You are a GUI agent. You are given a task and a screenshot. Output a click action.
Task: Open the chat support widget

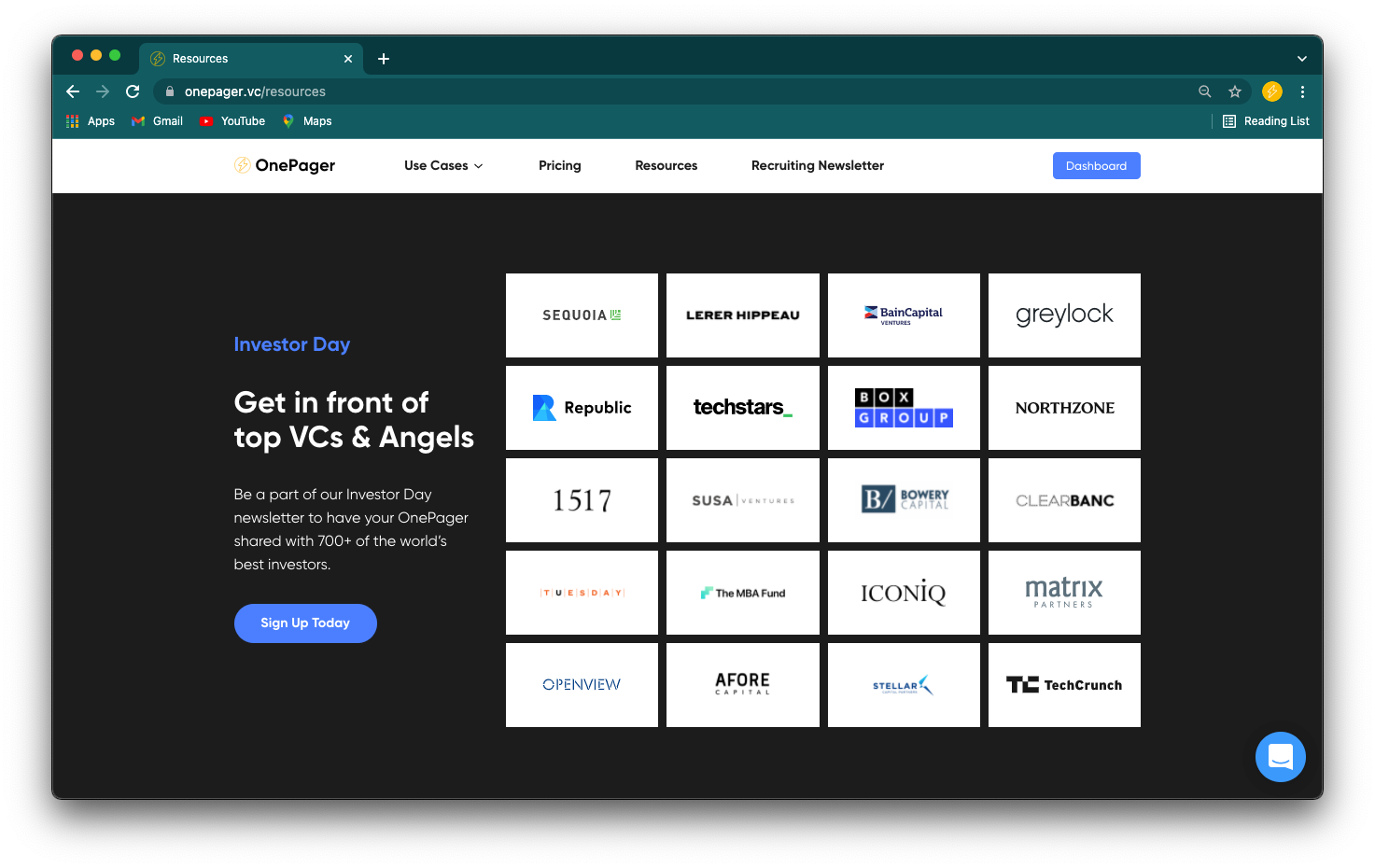pyautogui.click(x=1281, y=757)
